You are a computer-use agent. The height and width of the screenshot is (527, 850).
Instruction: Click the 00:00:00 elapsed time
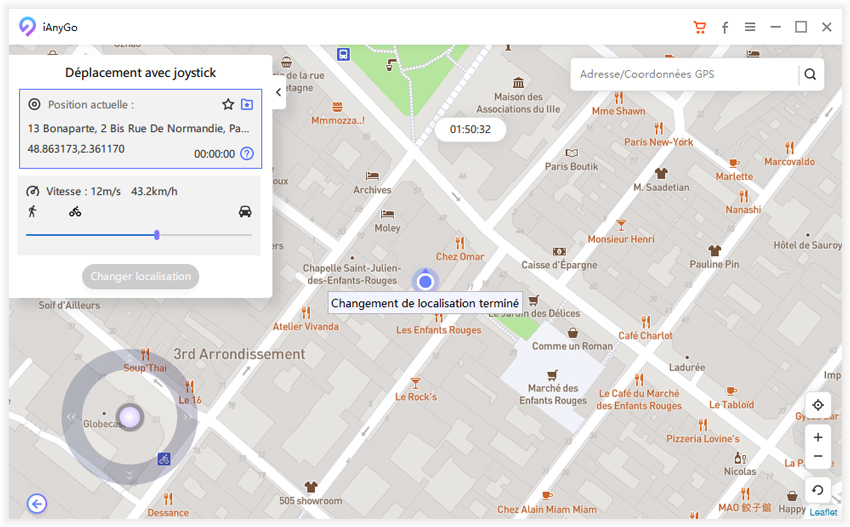point(215,154)
